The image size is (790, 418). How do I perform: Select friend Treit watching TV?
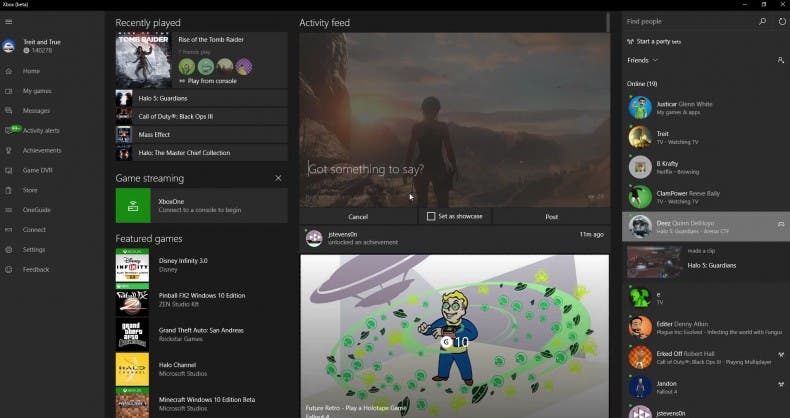tap(705, 137)
